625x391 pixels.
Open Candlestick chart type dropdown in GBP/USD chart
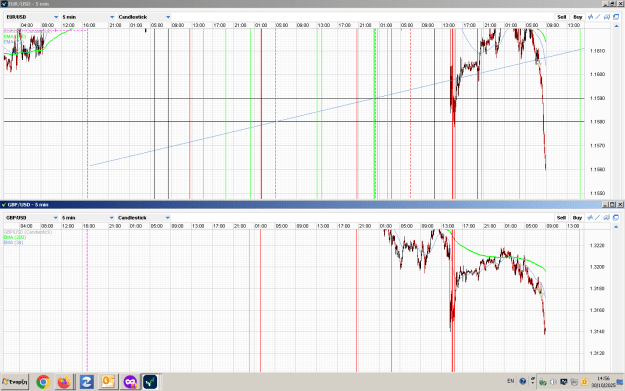144,218
